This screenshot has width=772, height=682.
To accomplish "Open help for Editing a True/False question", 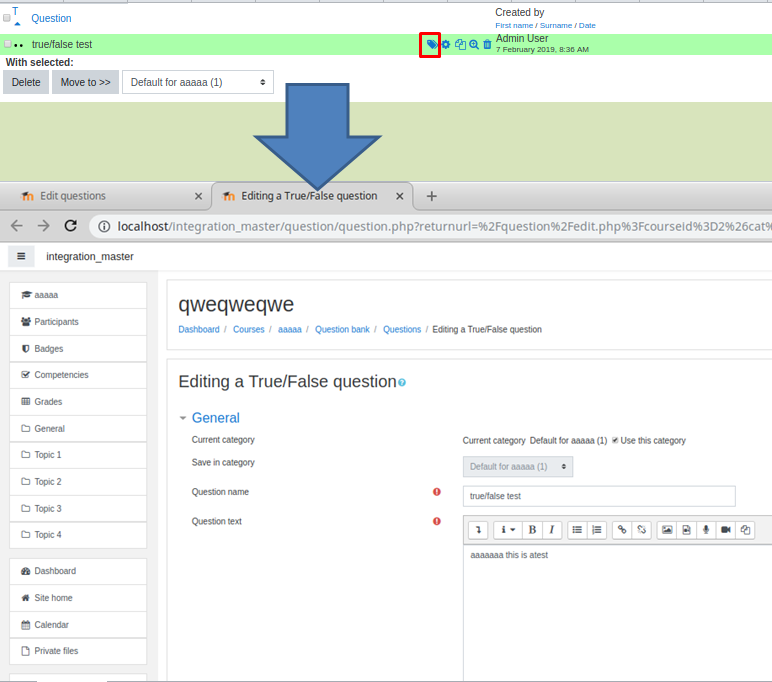I will (x=402, y=383).
